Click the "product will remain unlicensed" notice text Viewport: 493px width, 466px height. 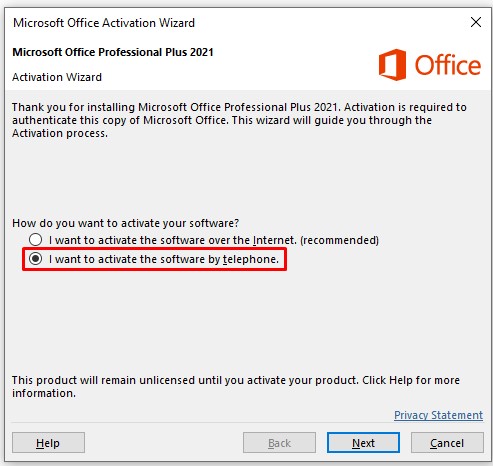(x=236, y=386)
